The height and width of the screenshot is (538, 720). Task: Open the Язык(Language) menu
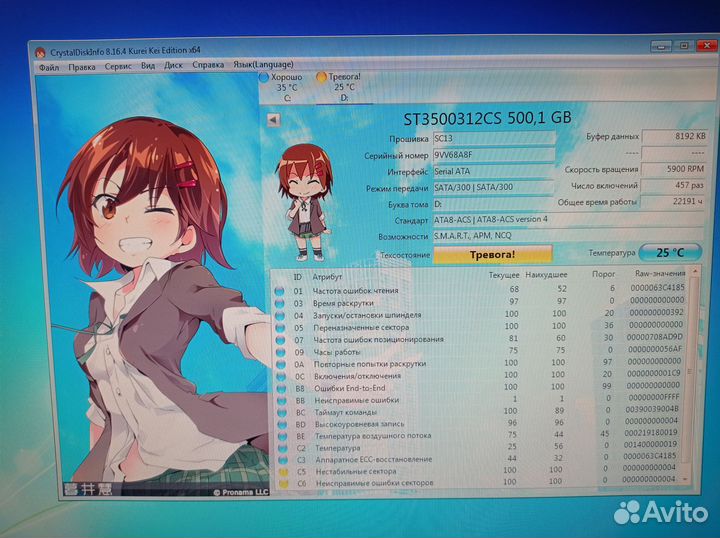263,64
